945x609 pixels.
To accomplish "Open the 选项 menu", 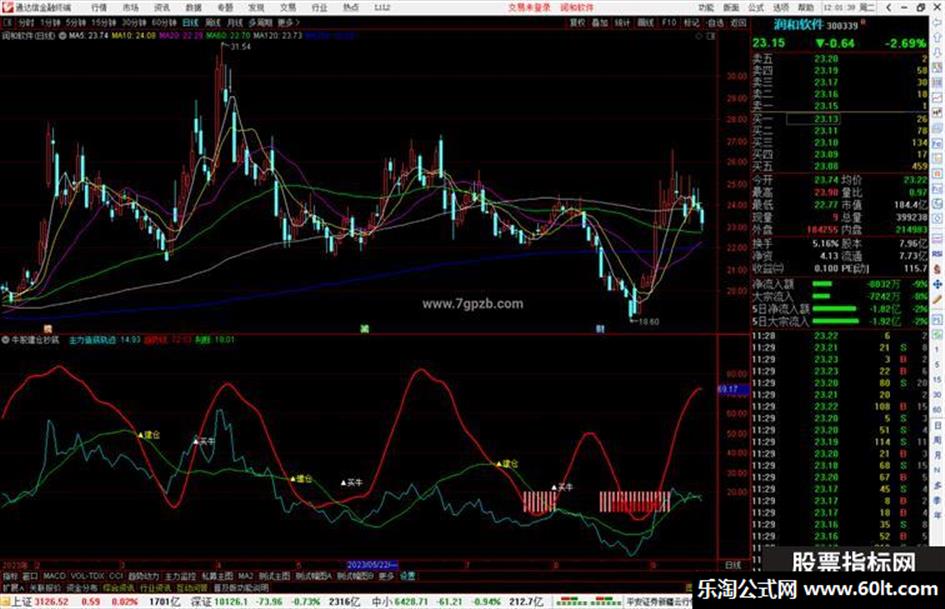I will click(x=781, y=7).
